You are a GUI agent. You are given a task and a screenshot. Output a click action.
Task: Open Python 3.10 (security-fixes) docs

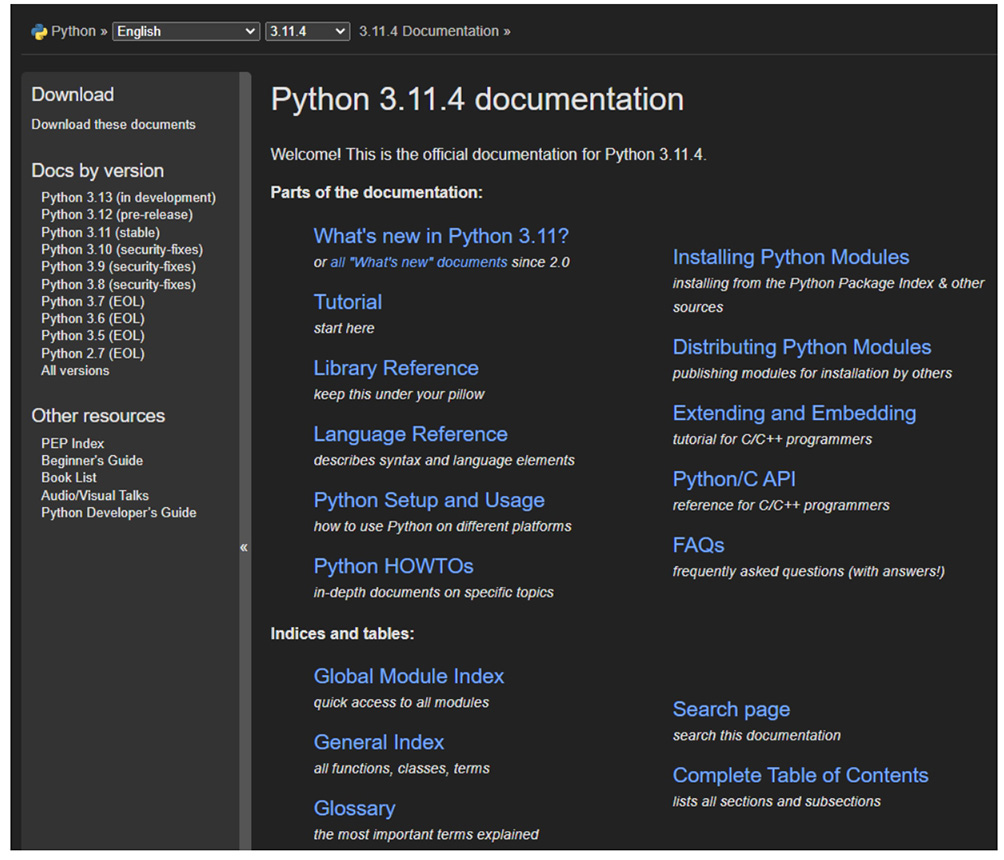122,249
